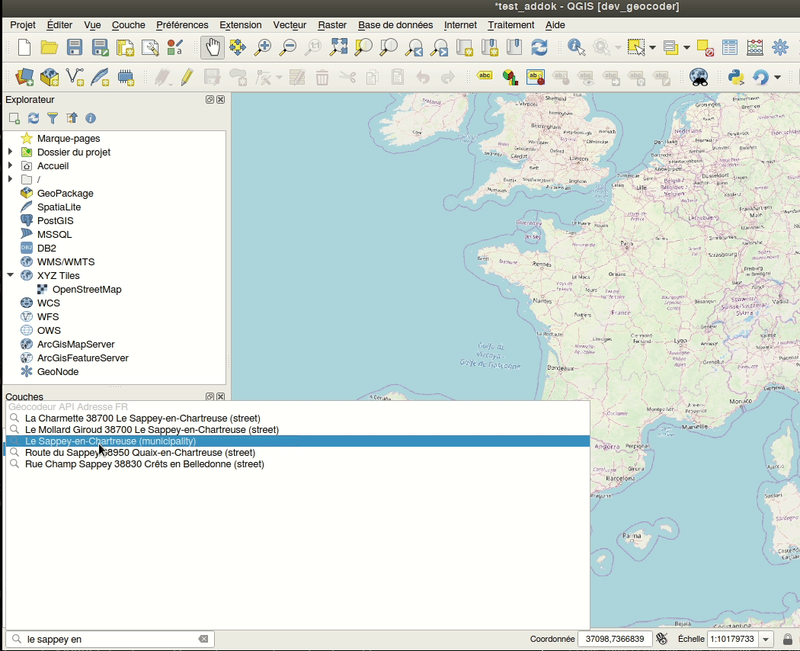Image resolution: width=800 pixels, height=651 pixels.
Task: Refresh the map canvas
Action: (x=539, y=47)
